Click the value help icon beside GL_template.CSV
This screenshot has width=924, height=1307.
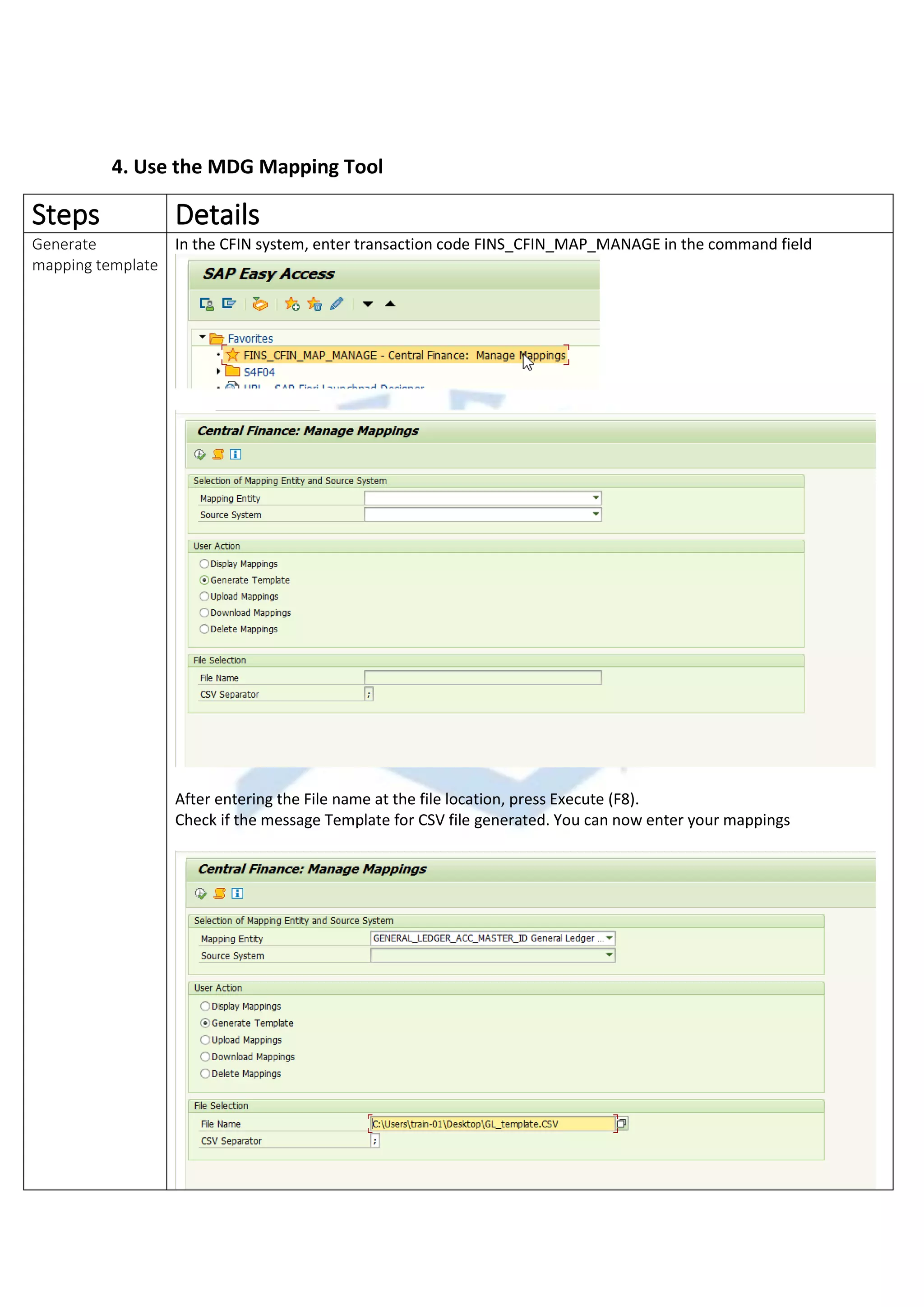tap(622, 1123)
